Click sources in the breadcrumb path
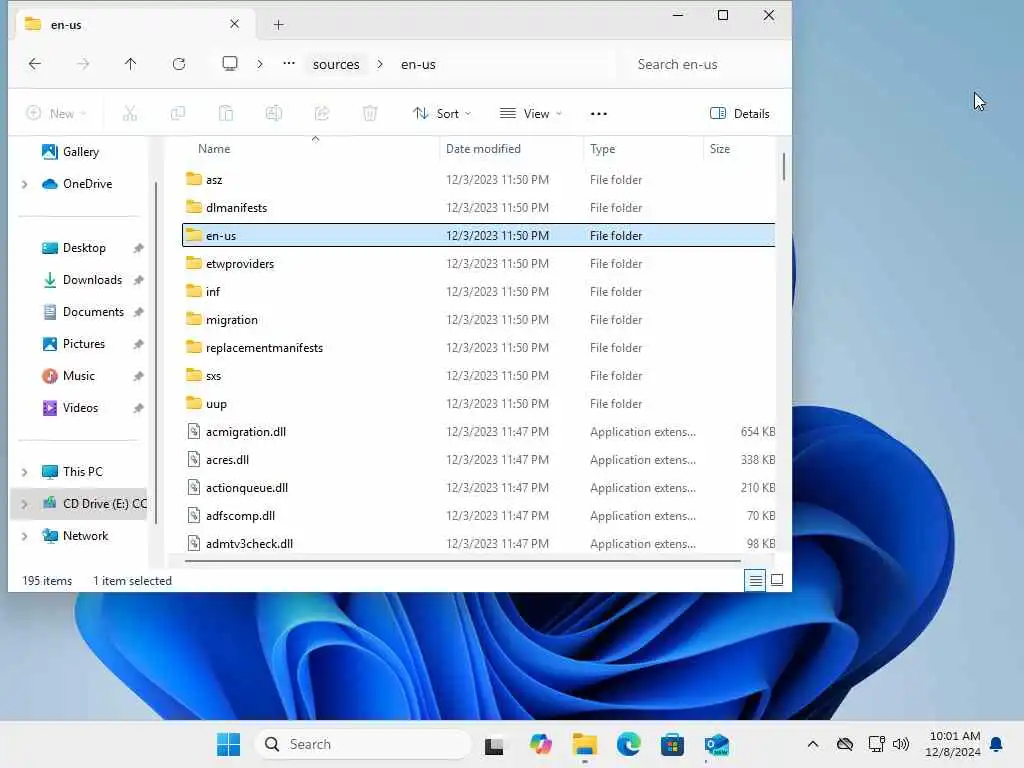The width and height of the screenshot is (1024, 768). click(x=336, y=64)
